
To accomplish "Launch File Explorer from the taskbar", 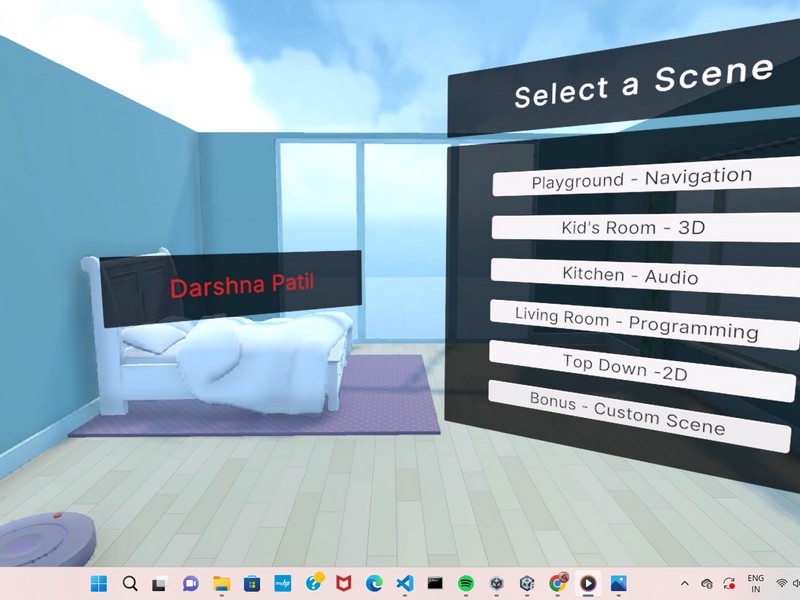I will 221,583.
